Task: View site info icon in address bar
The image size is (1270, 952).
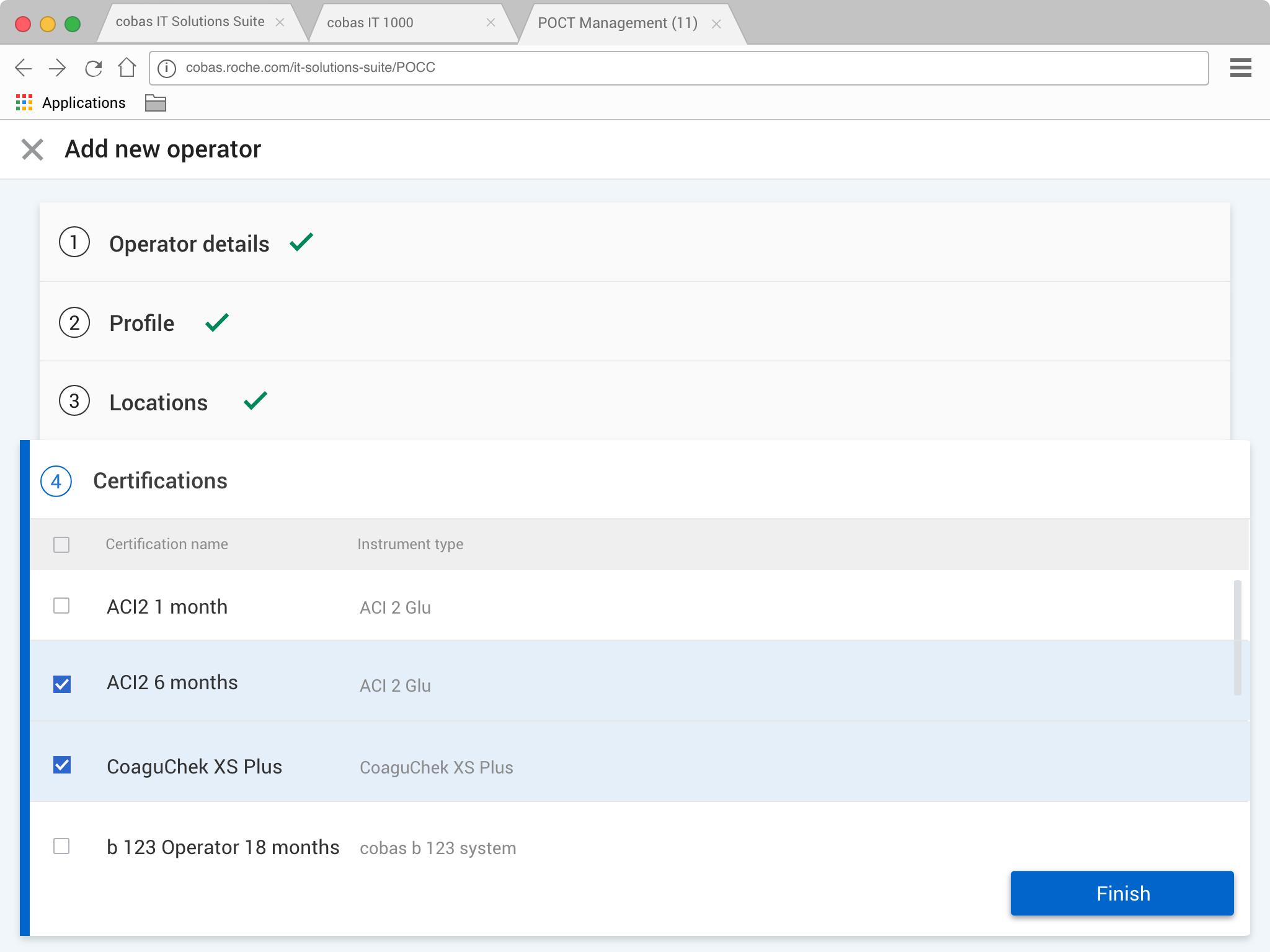Action: click(166, 68)
